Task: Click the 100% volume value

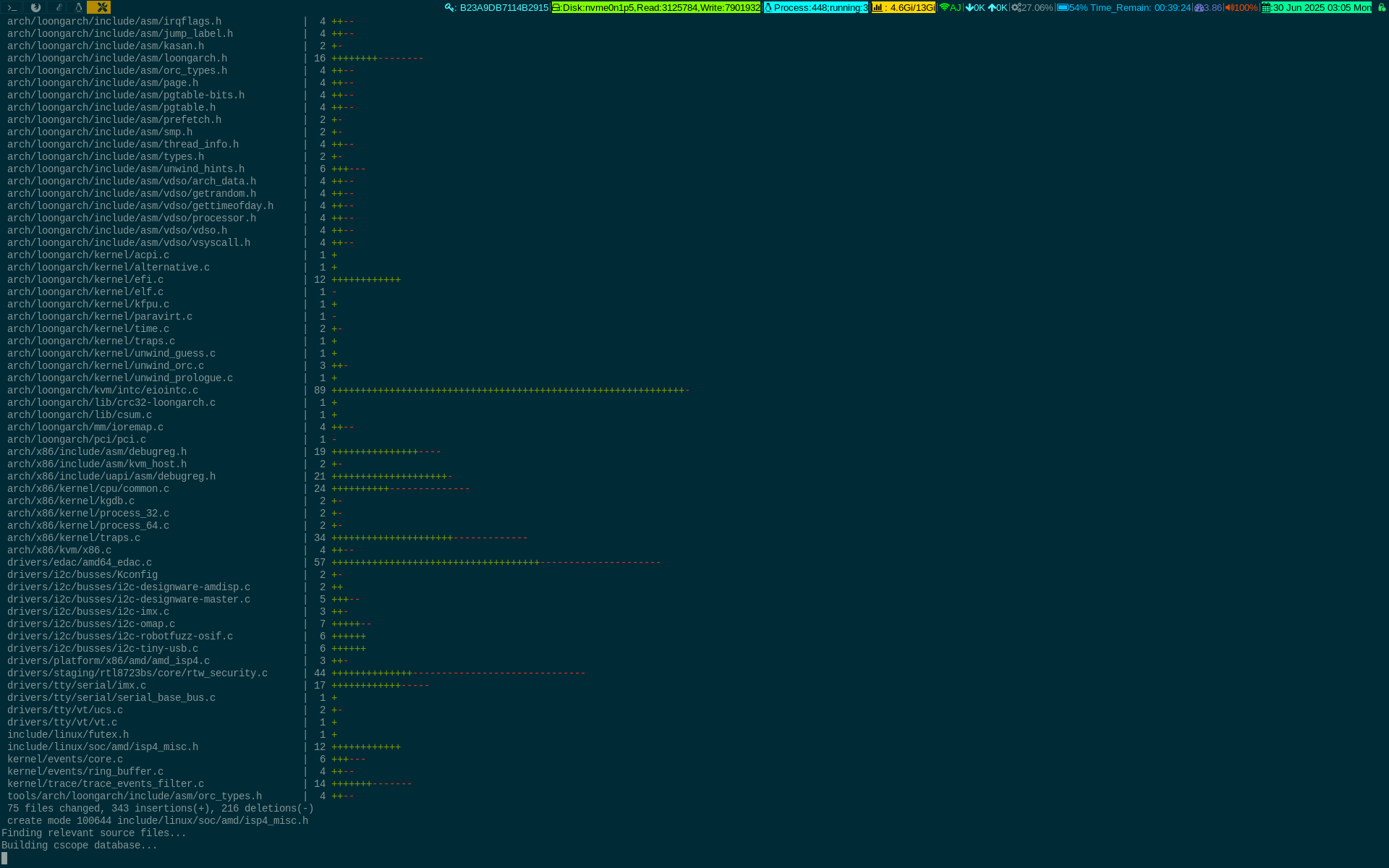Action: tap(1246, 7)
